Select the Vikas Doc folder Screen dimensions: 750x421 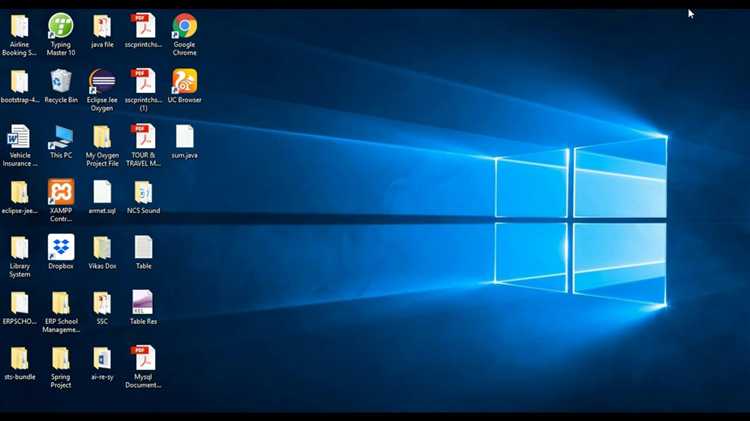click(102, 252)
